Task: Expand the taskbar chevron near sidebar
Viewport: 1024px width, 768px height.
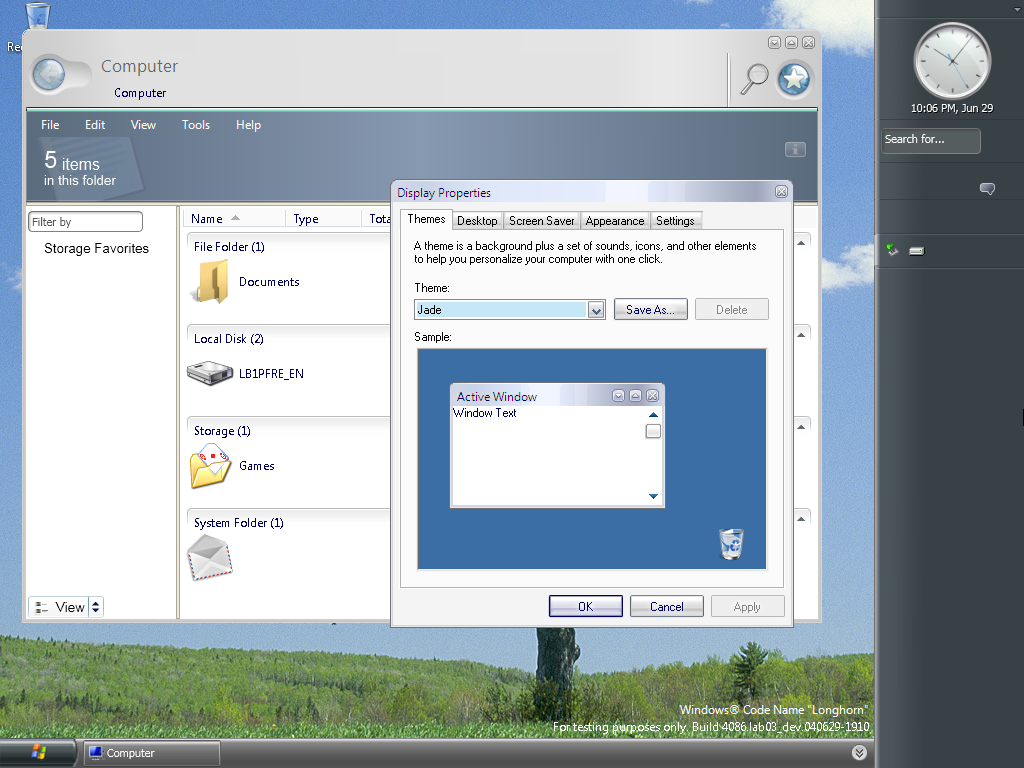Action: coord(859,753)
